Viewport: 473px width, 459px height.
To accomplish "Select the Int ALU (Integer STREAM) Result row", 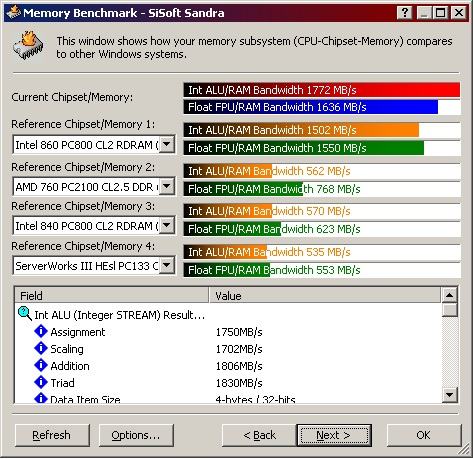I will [x=119, y=315].
